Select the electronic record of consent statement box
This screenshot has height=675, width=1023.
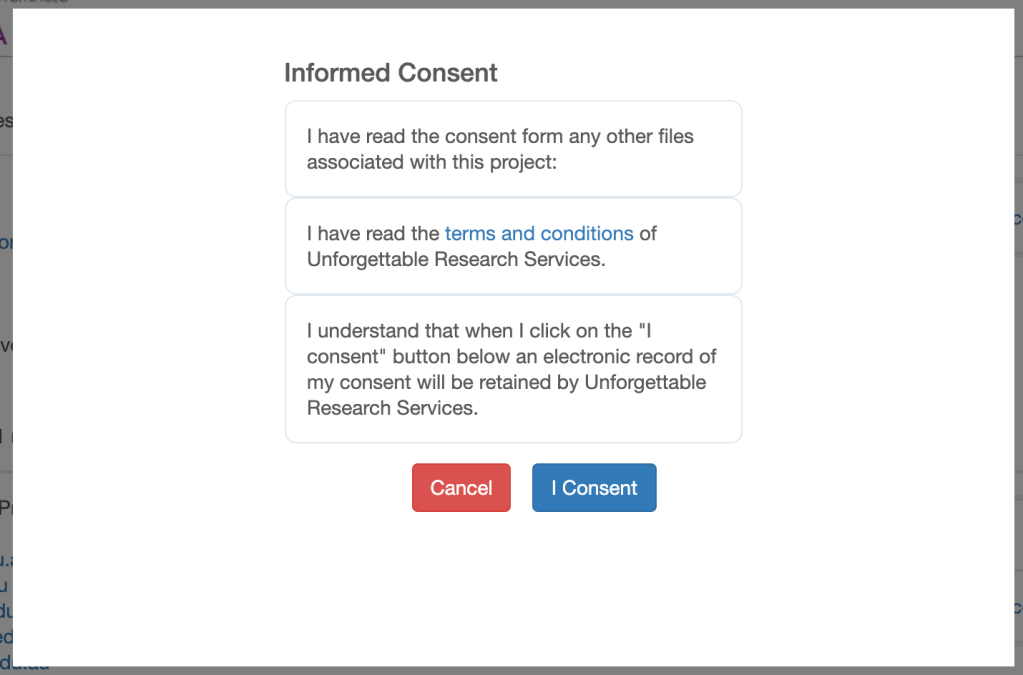[513, 369]
